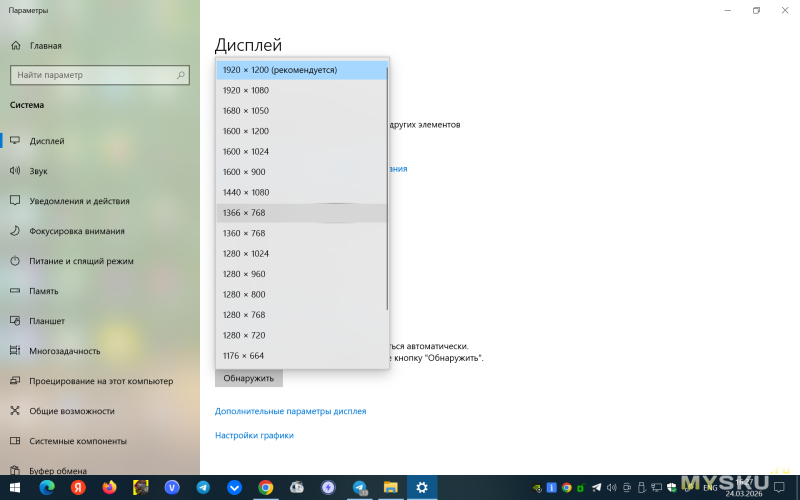Click the magnifier icon in the search box
800x500 pixels.
coord(181,75)
